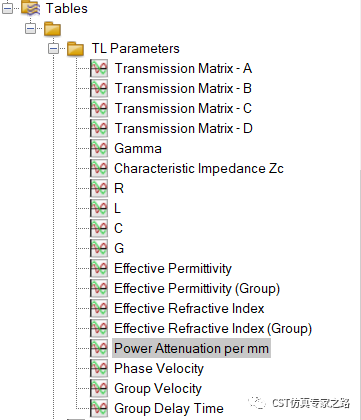
Task: Click the plot icon beside Characteristic Impedance Zc
Action: [x=99, y=168]
